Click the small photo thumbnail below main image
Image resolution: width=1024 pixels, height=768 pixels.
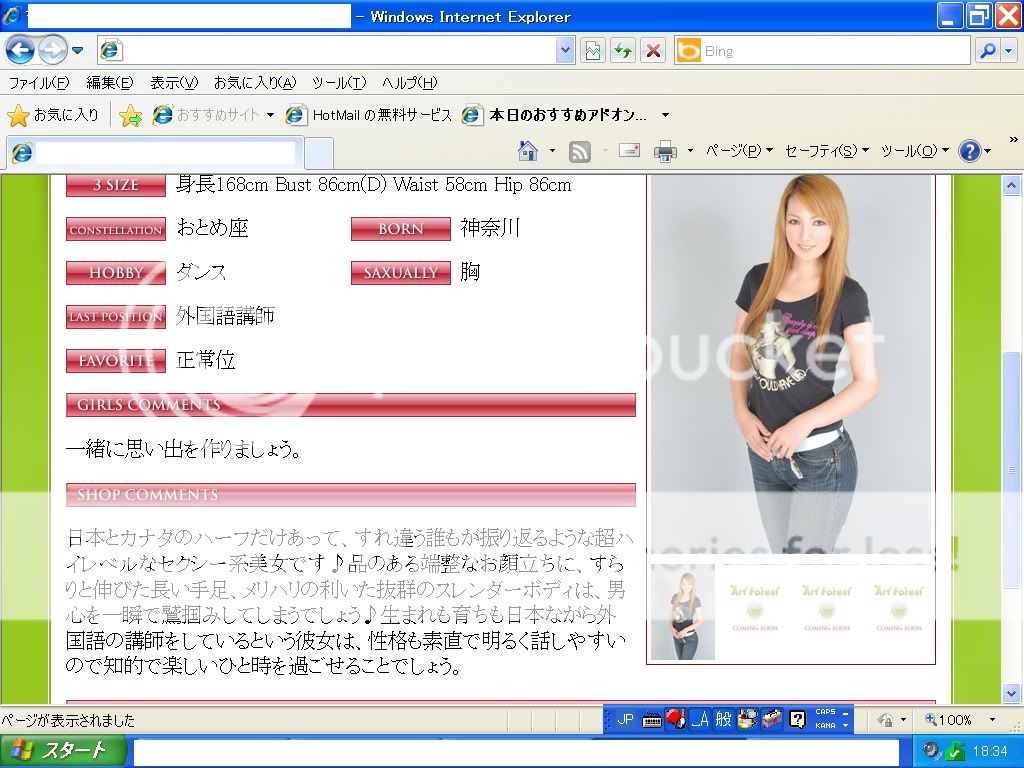click(x=683, y=613)
